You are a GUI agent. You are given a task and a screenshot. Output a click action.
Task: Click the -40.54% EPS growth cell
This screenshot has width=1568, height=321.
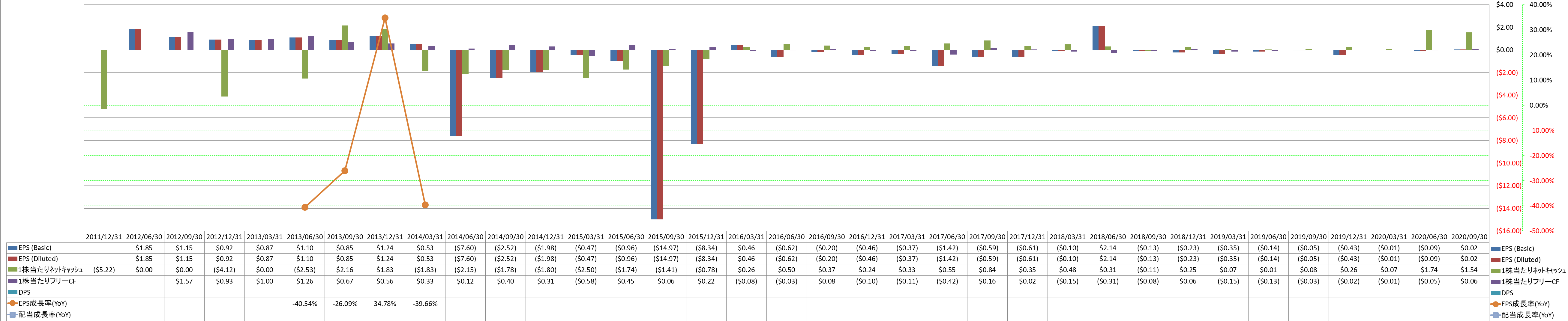point(304,303)
